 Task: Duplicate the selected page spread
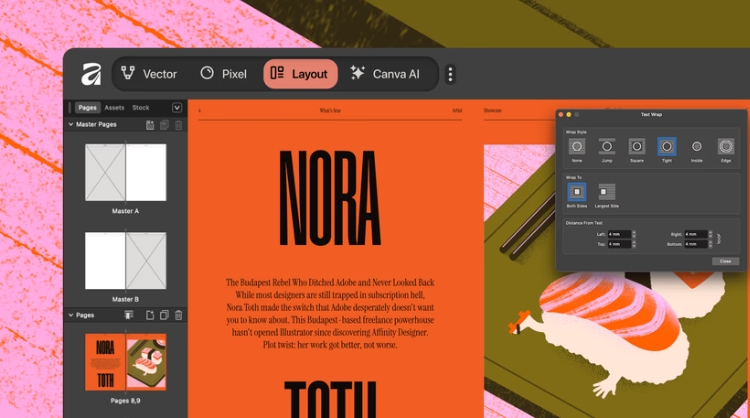pos(164,315)
